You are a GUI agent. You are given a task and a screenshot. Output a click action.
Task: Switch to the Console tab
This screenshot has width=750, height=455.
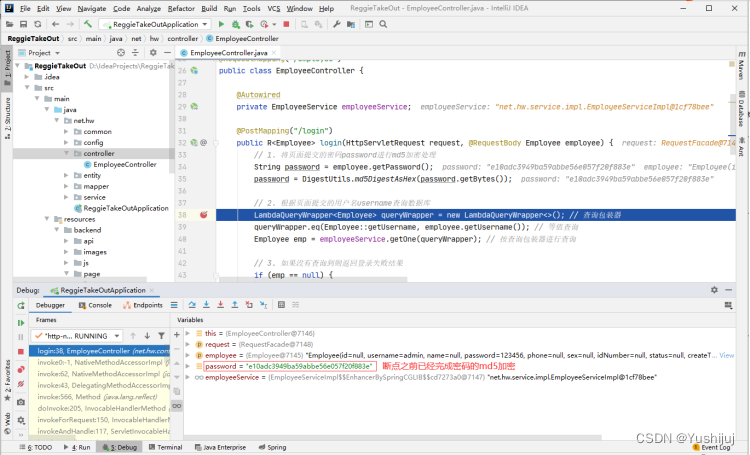[95, 305]
